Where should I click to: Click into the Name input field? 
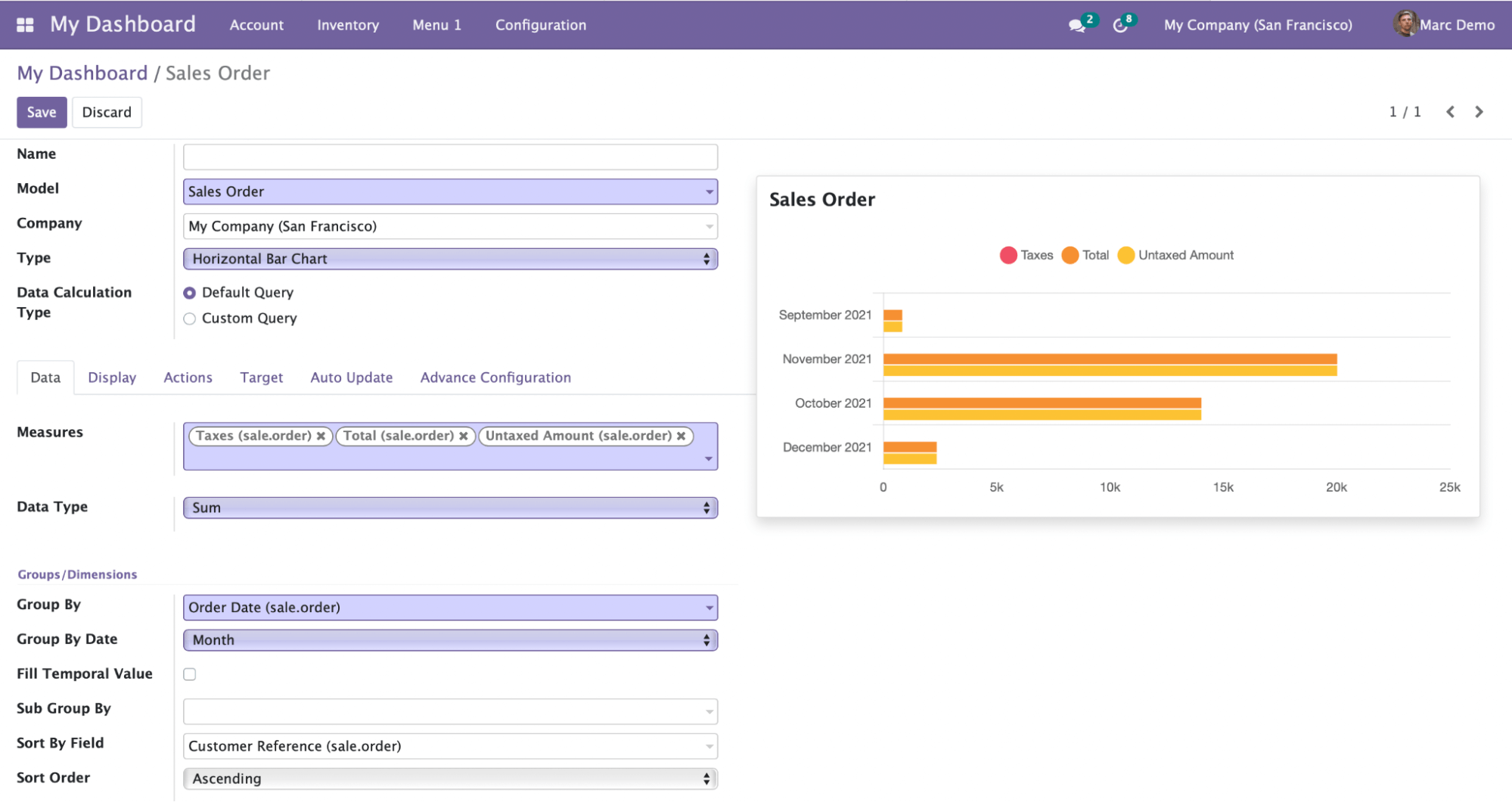click(450, 157)
